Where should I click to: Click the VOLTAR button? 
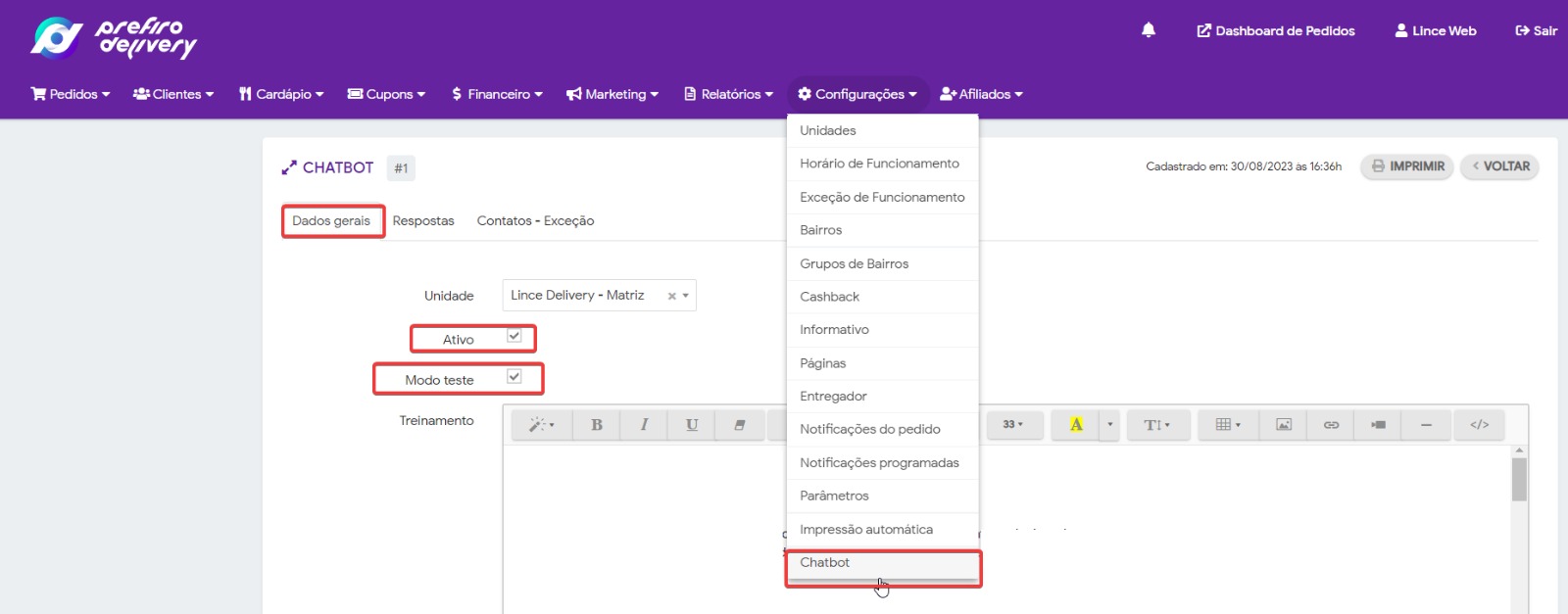[x=1499, y=166]
